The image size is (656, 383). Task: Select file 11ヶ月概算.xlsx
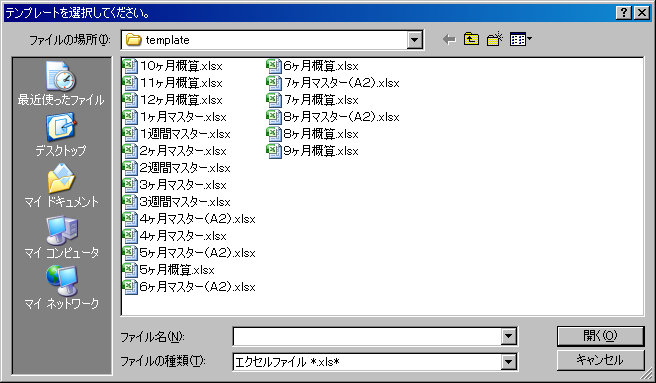point(172,83)
